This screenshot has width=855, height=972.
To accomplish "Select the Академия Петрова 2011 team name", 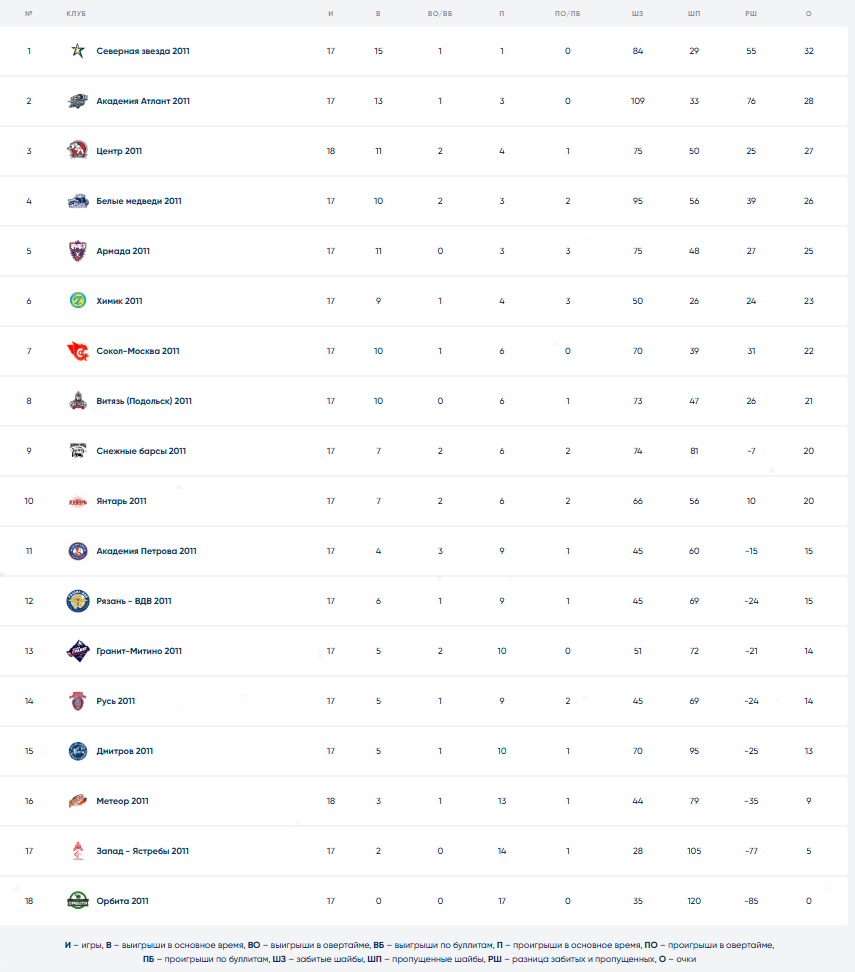I will (x=146, y=551).
